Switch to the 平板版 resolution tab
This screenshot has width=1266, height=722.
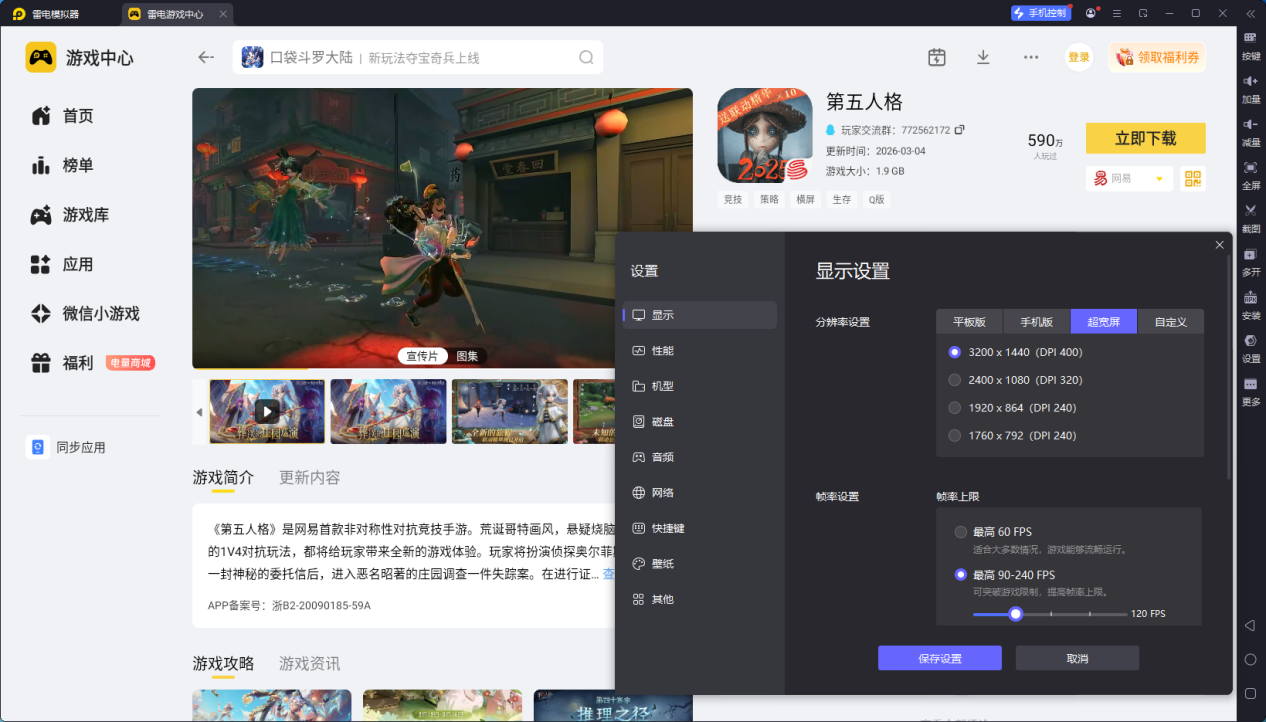[969, 322]
